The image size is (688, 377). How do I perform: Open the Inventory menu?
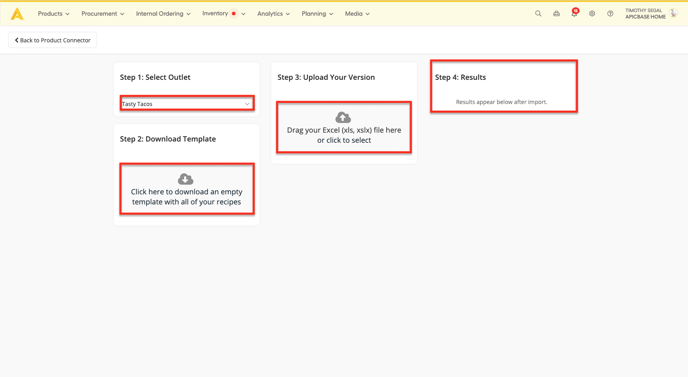[215, 14]
